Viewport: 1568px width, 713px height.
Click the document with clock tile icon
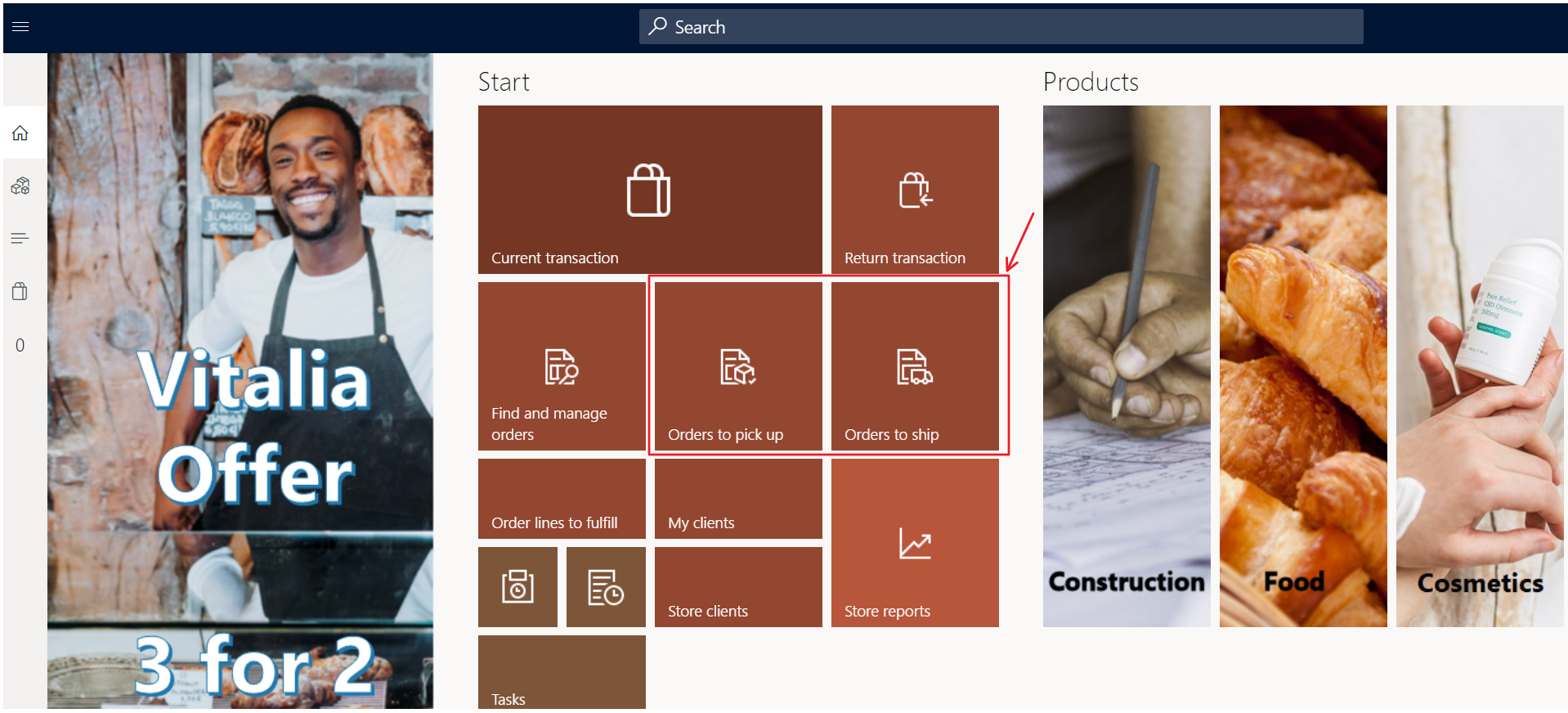coord(606,587)
